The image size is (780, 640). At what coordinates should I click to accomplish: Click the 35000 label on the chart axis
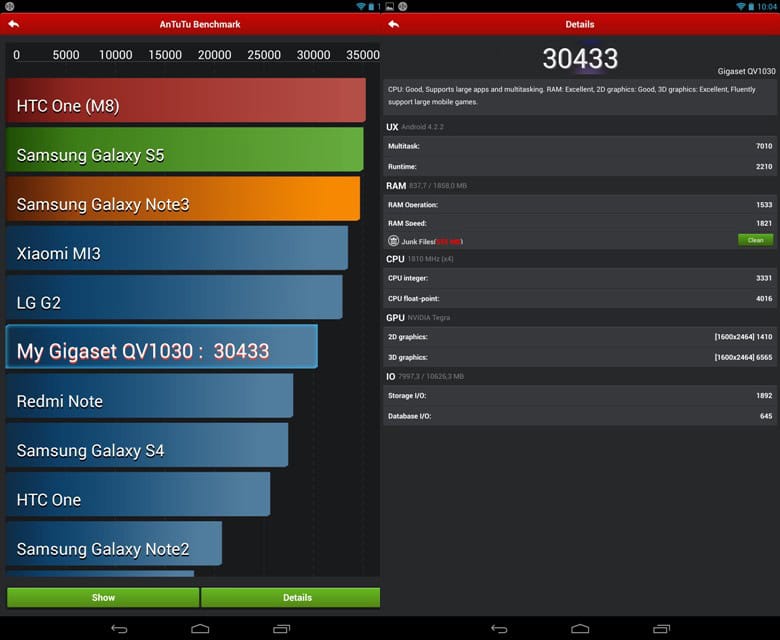(363, 55)
